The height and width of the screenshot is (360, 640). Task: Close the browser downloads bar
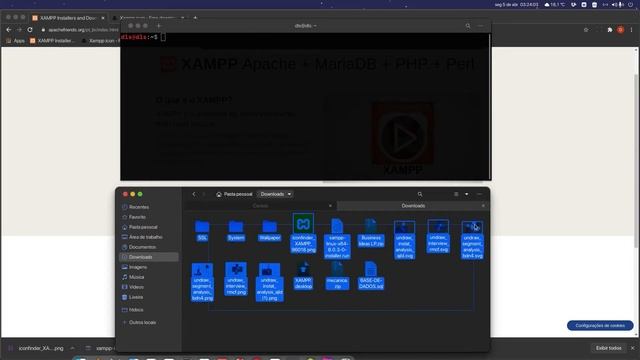click(633, 348)
